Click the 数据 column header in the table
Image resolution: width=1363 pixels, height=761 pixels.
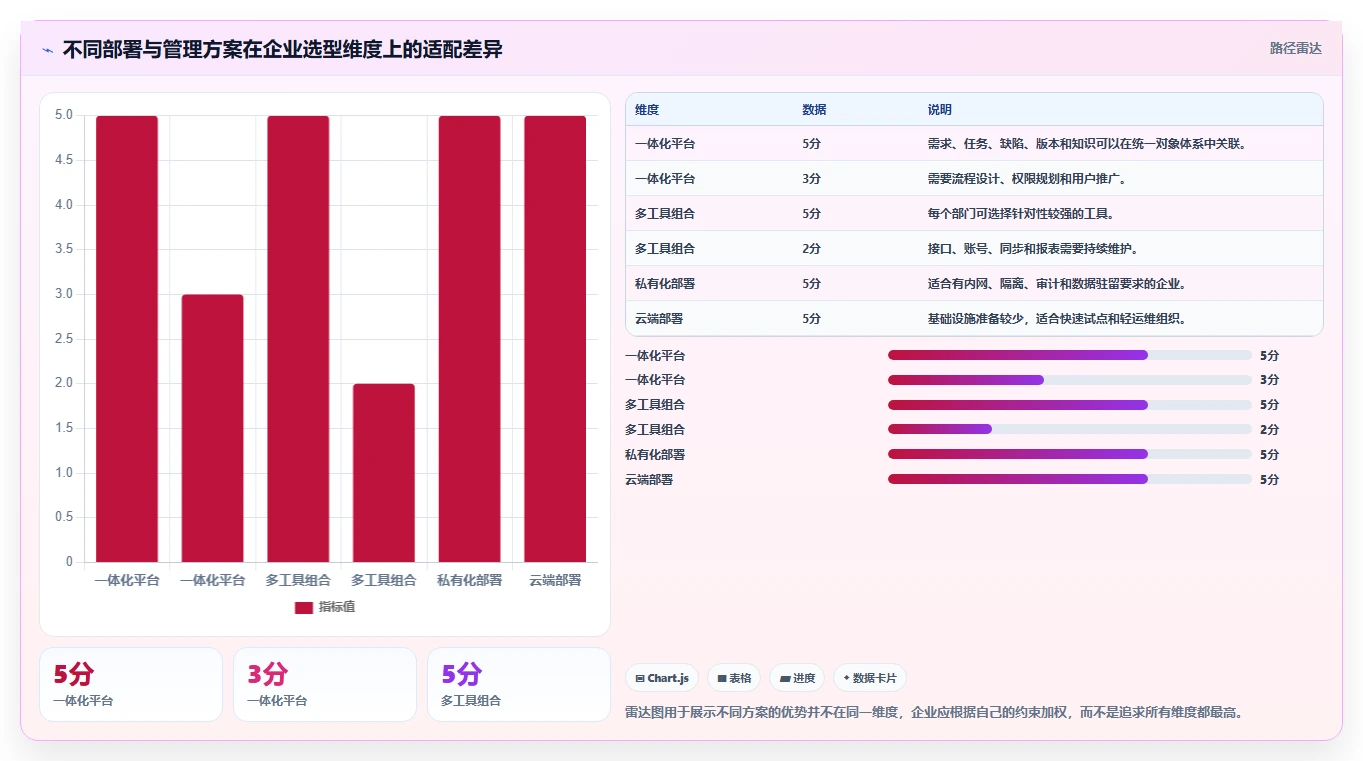[814, 110]
